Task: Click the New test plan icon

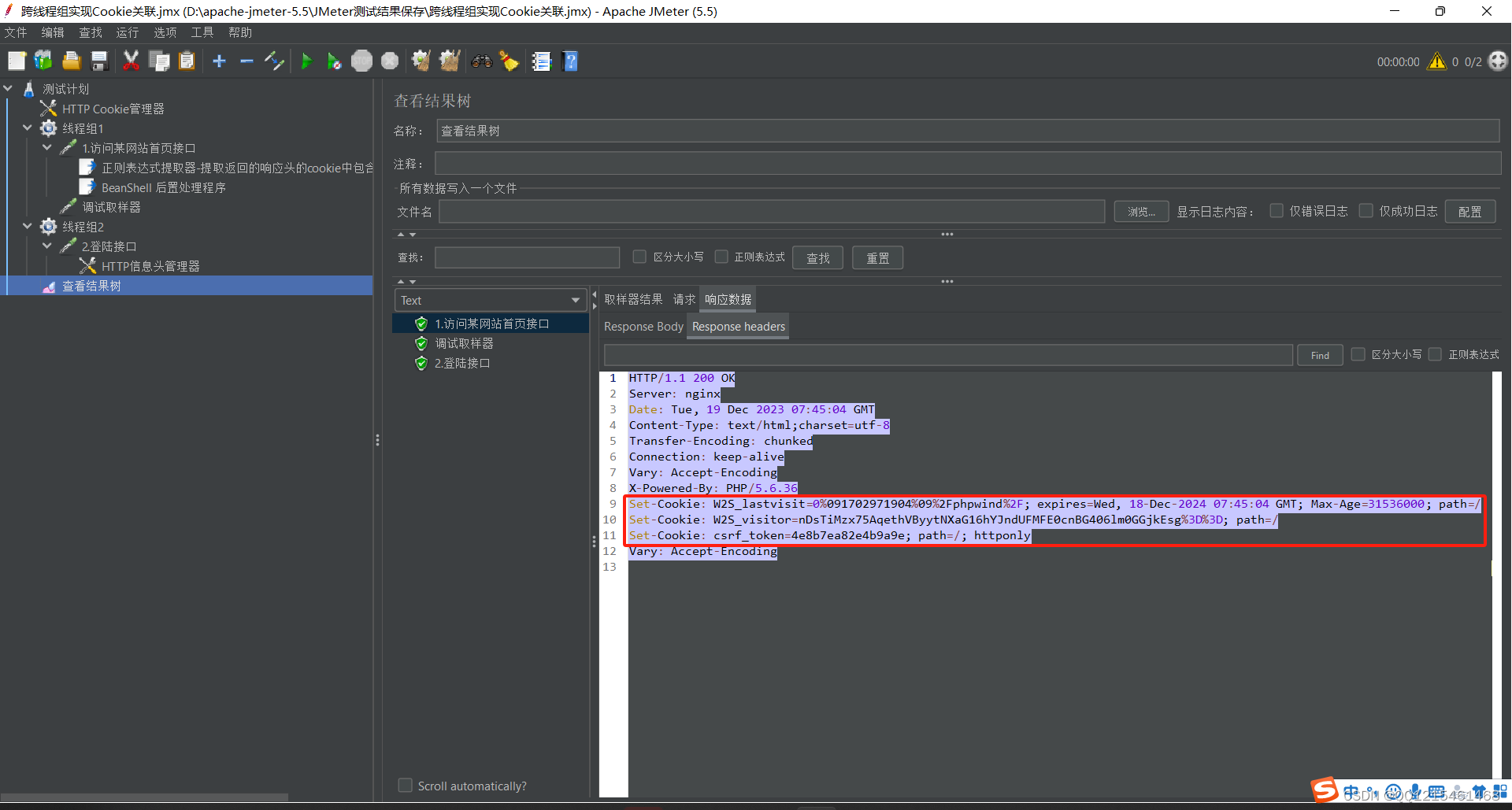Action: coord(17,61)
